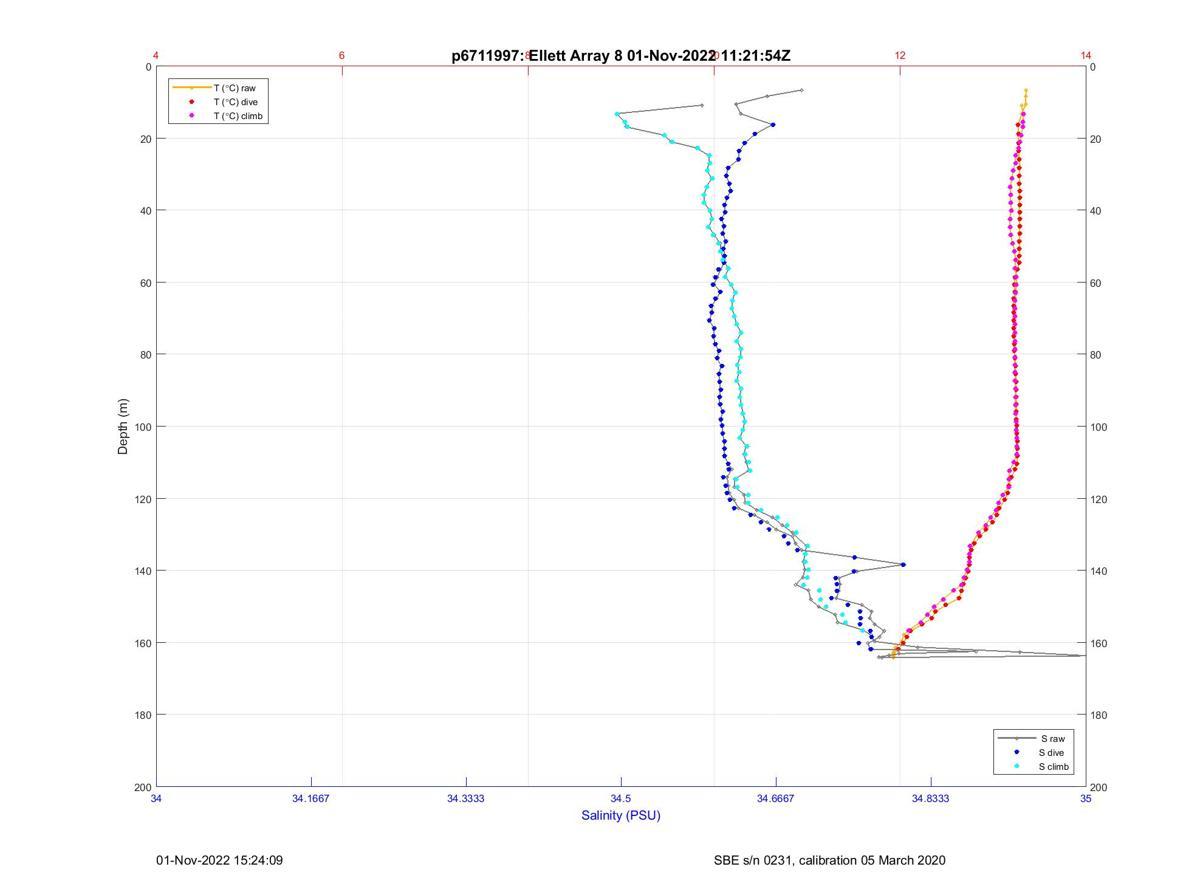Select the 'T (°C) dive' legend label
The width and height of the screenshot is (1200, 885).
point(235,102)
